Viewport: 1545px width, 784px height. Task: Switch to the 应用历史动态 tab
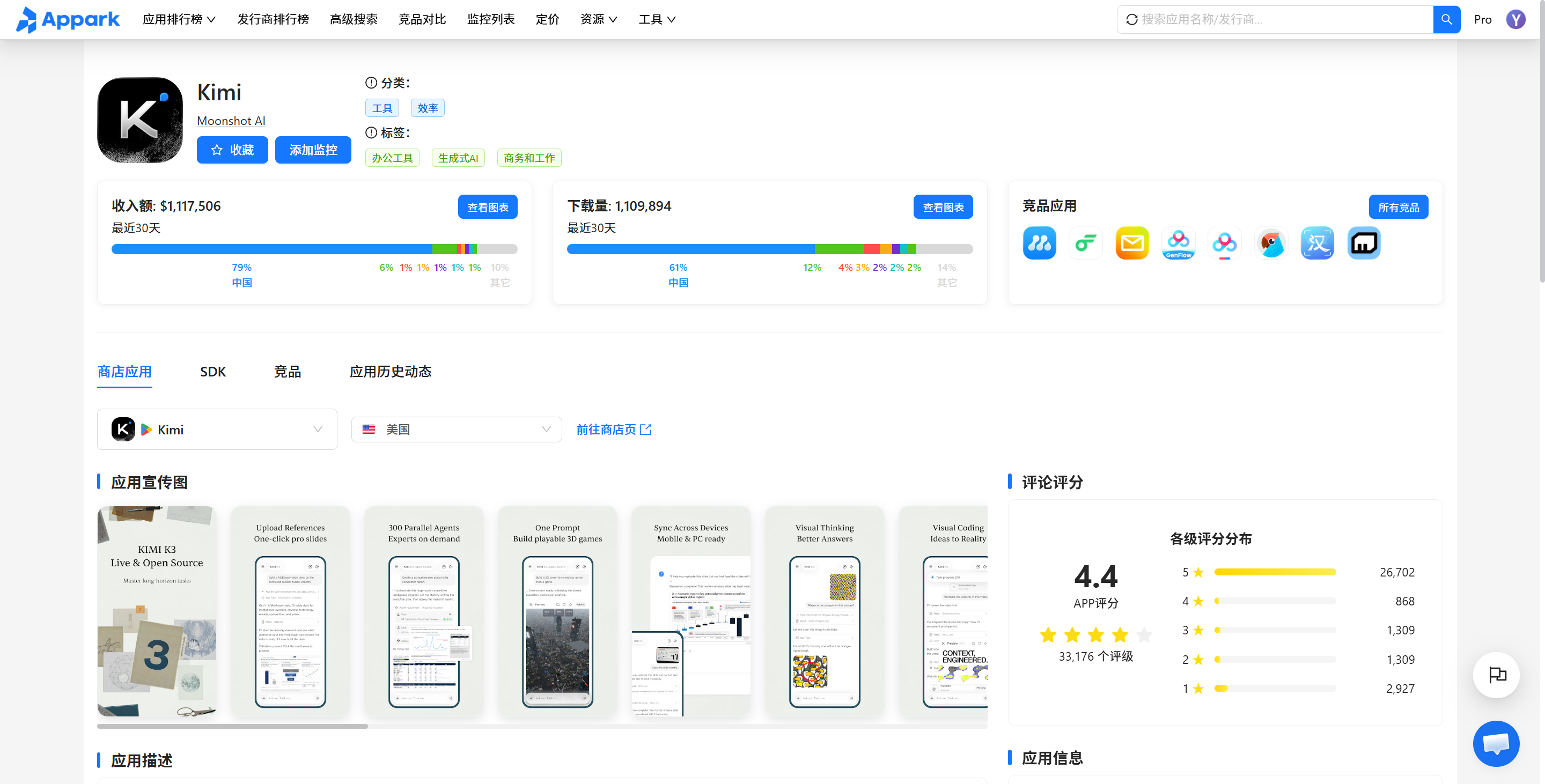(x=391, y=372)
